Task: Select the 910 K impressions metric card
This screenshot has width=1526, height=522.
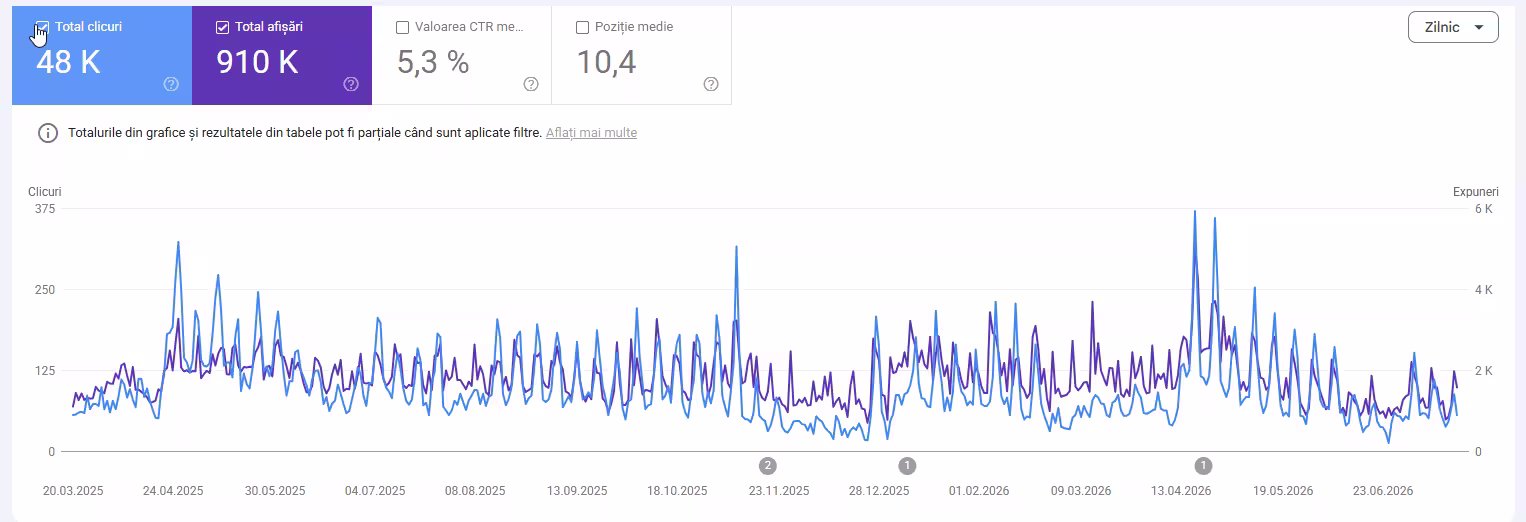Action: [x=282, y=55]
